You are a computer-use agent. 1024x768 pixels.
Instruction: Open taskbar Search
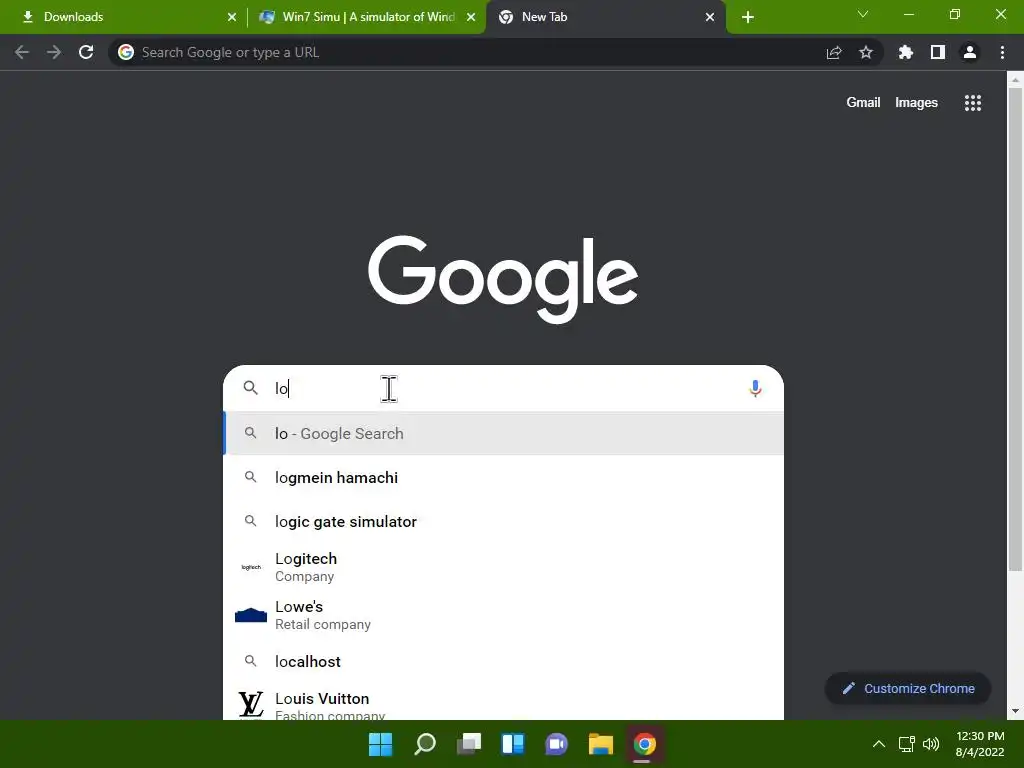pos(424,744)
